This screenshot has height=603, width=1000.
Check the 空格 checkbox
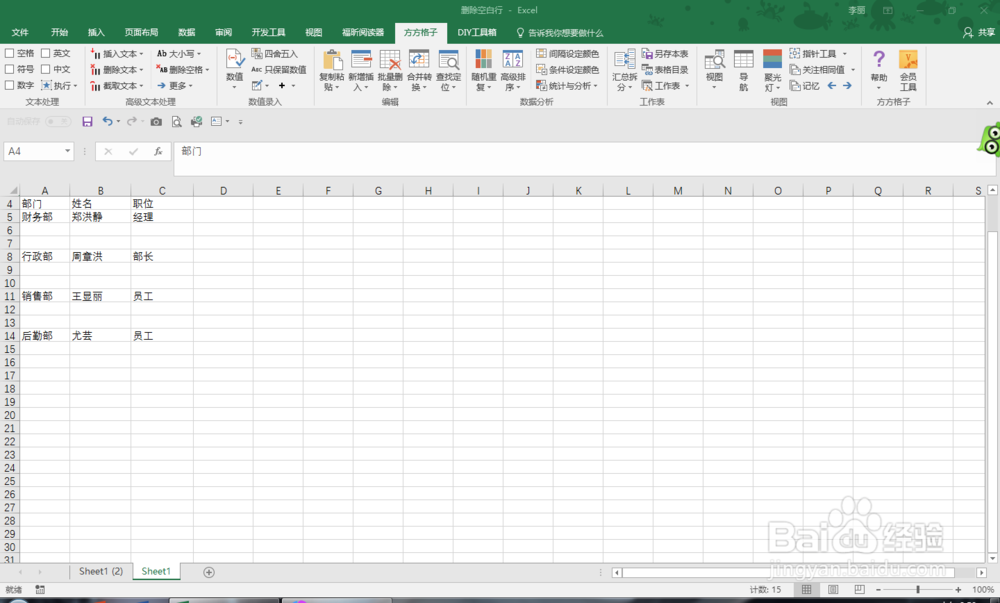coord(10,53)
